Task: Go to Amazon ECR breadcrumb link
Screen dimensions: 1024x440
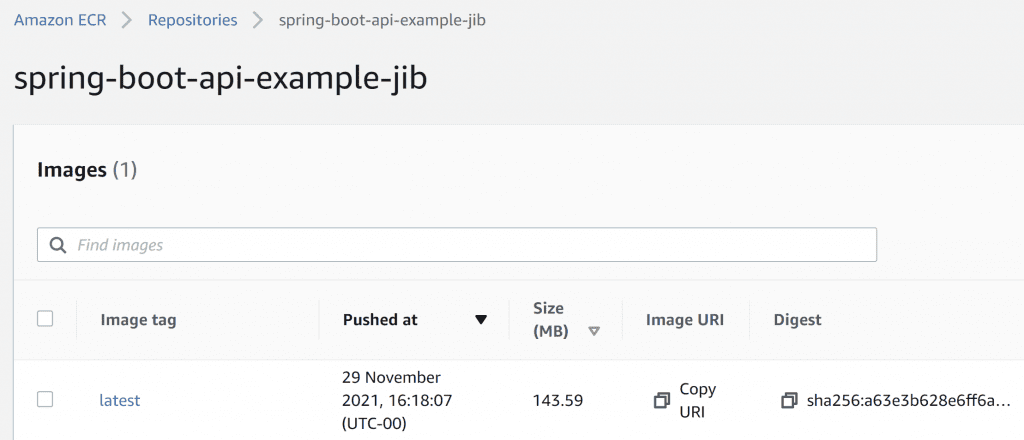Action: point(61,19)
